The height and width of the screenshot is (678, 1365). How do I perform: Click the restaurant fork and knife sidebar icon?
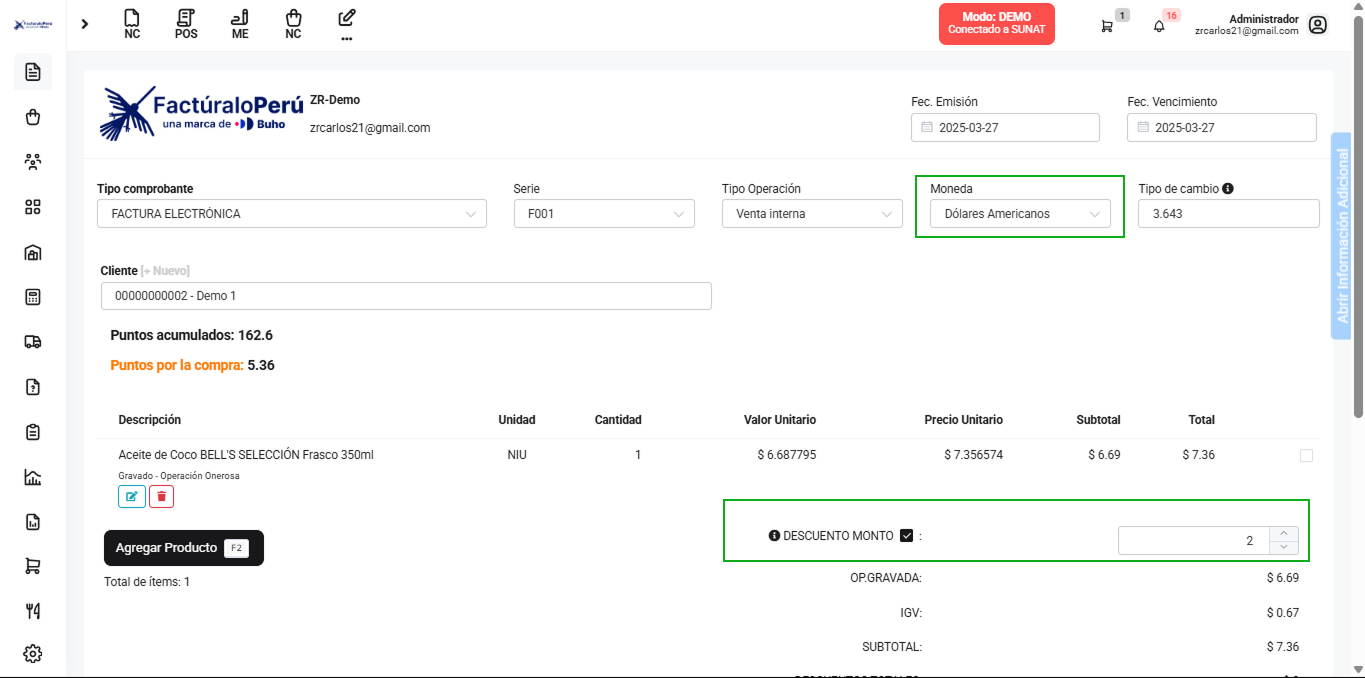click(x=33, y=610)
